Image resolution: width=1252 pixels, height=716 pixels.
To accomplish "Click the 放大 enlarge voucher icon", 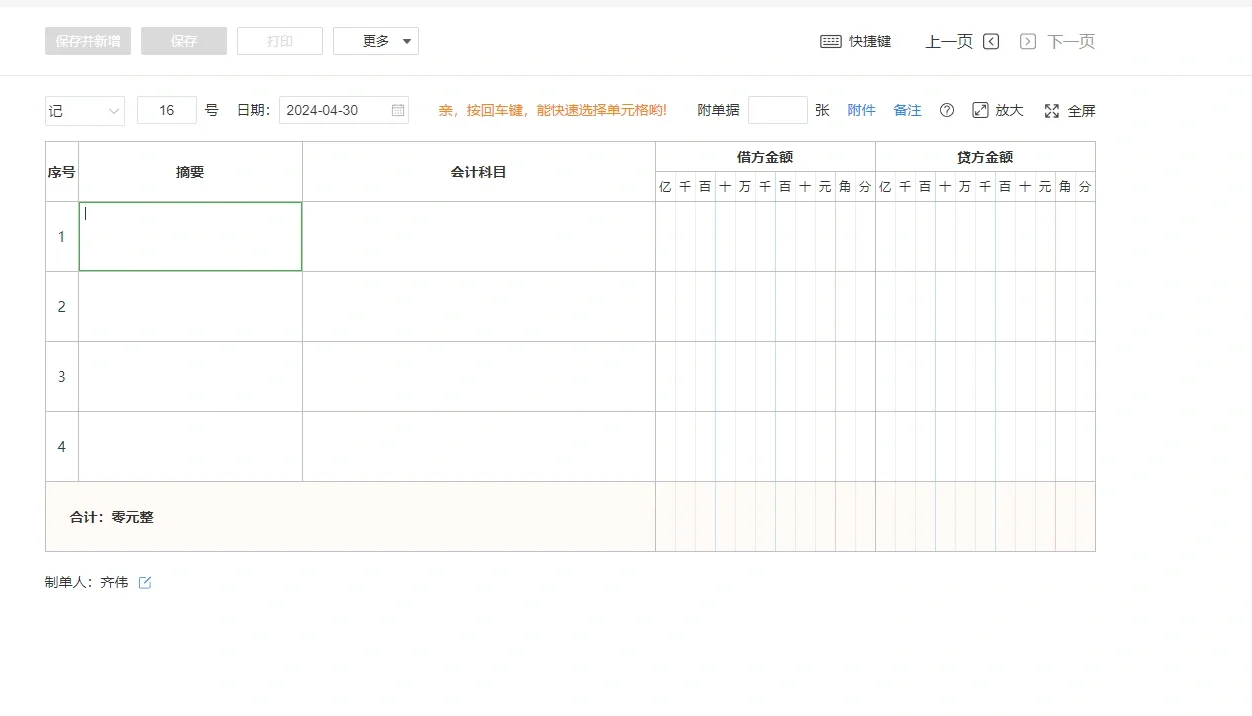I will (980, 110).
